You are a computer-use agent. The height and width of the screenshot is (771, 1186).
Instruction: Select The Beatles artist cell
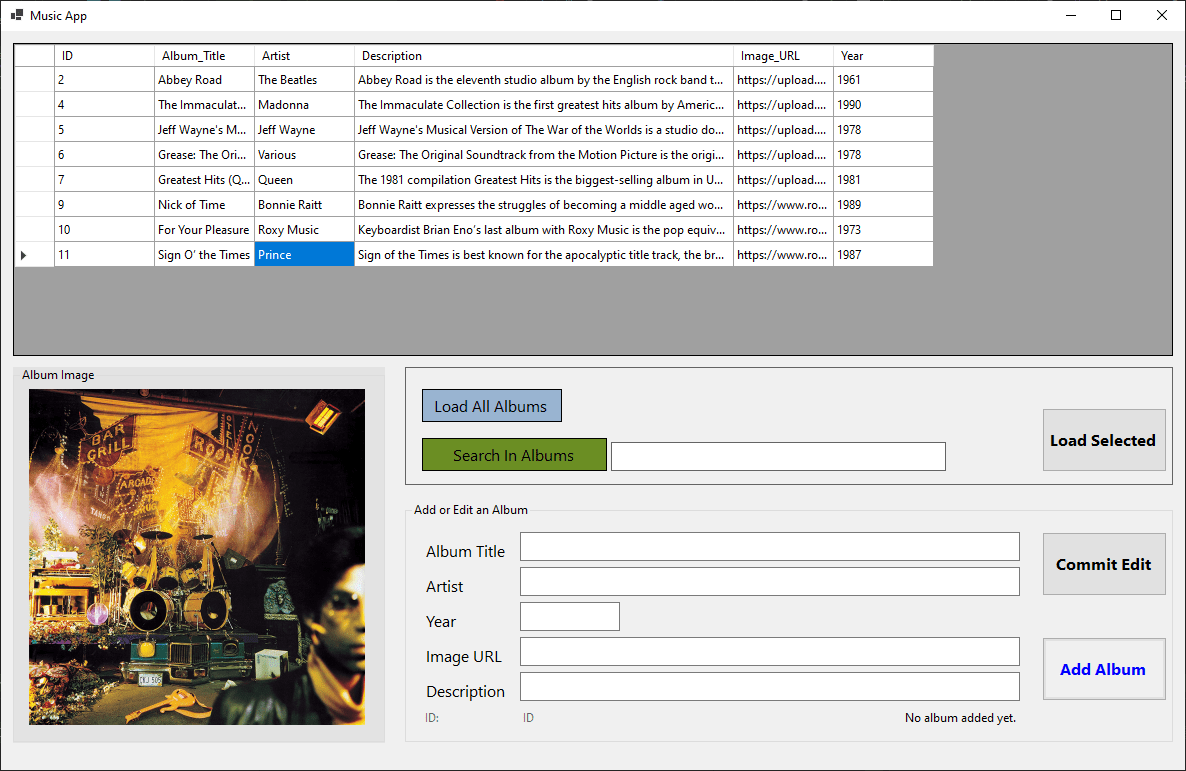pyautogui.click(x=304, y=79)
